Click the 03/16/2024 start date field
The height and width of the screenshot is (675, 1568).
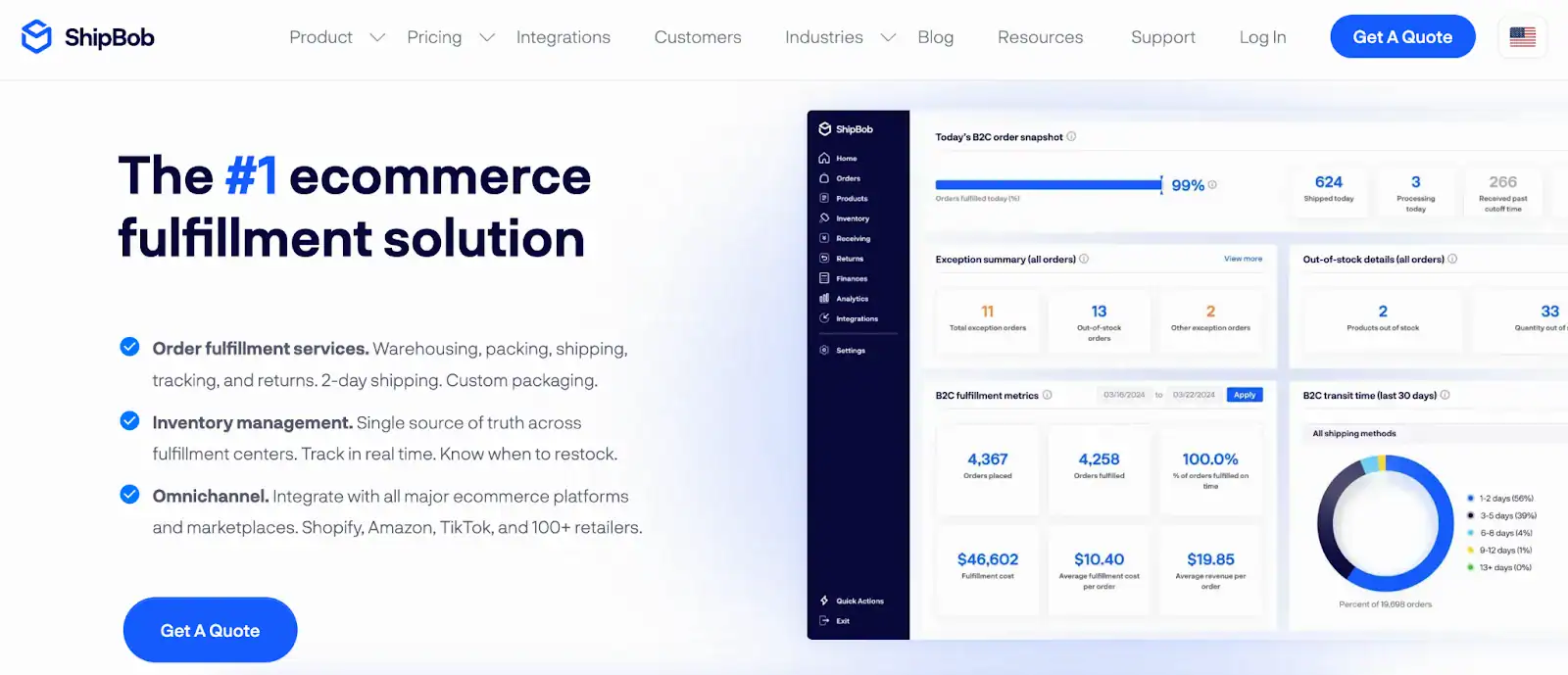coord(1124,395)
